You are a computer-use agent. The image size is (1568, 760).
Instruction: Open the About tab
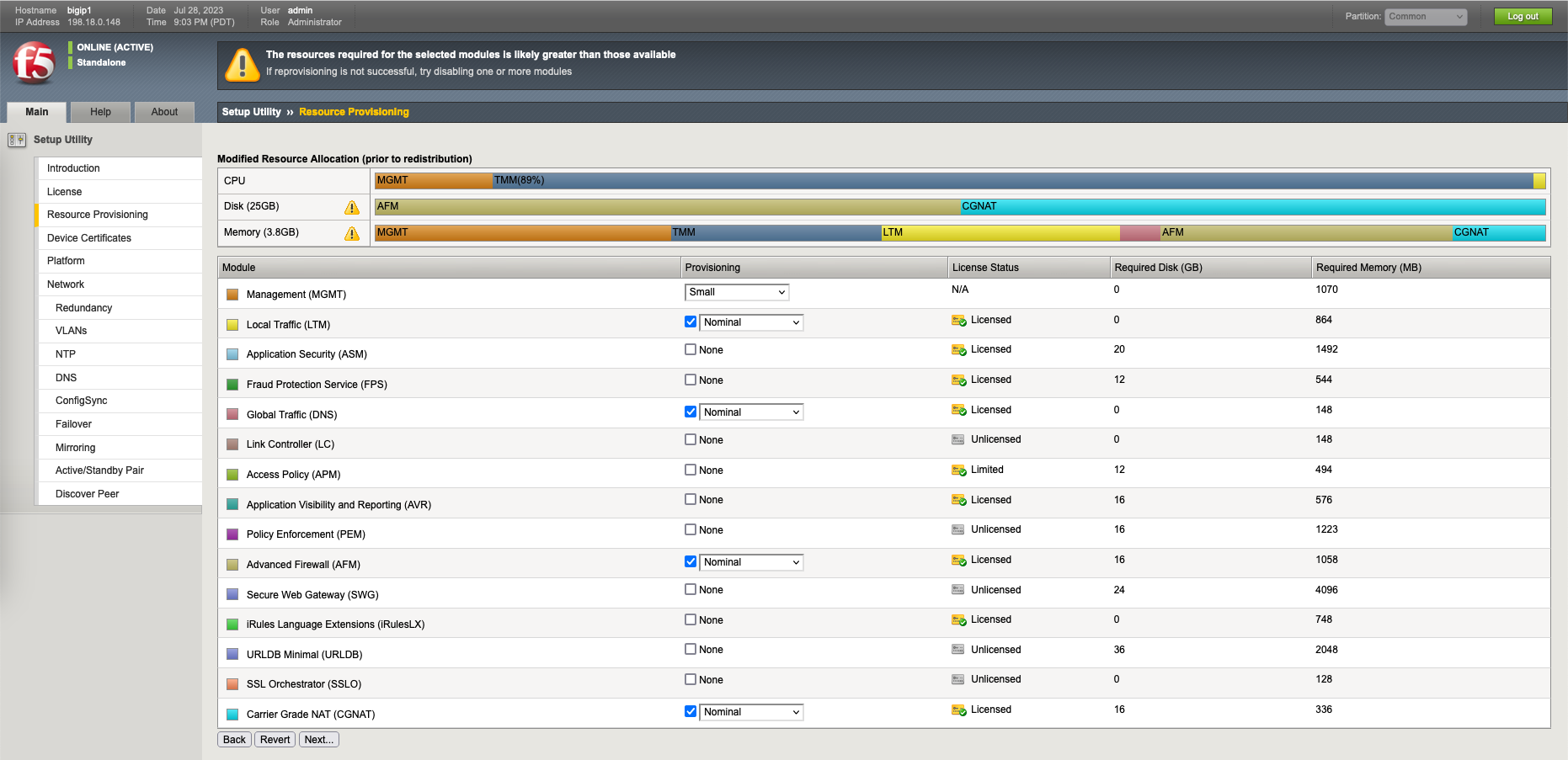coord(164,112)
